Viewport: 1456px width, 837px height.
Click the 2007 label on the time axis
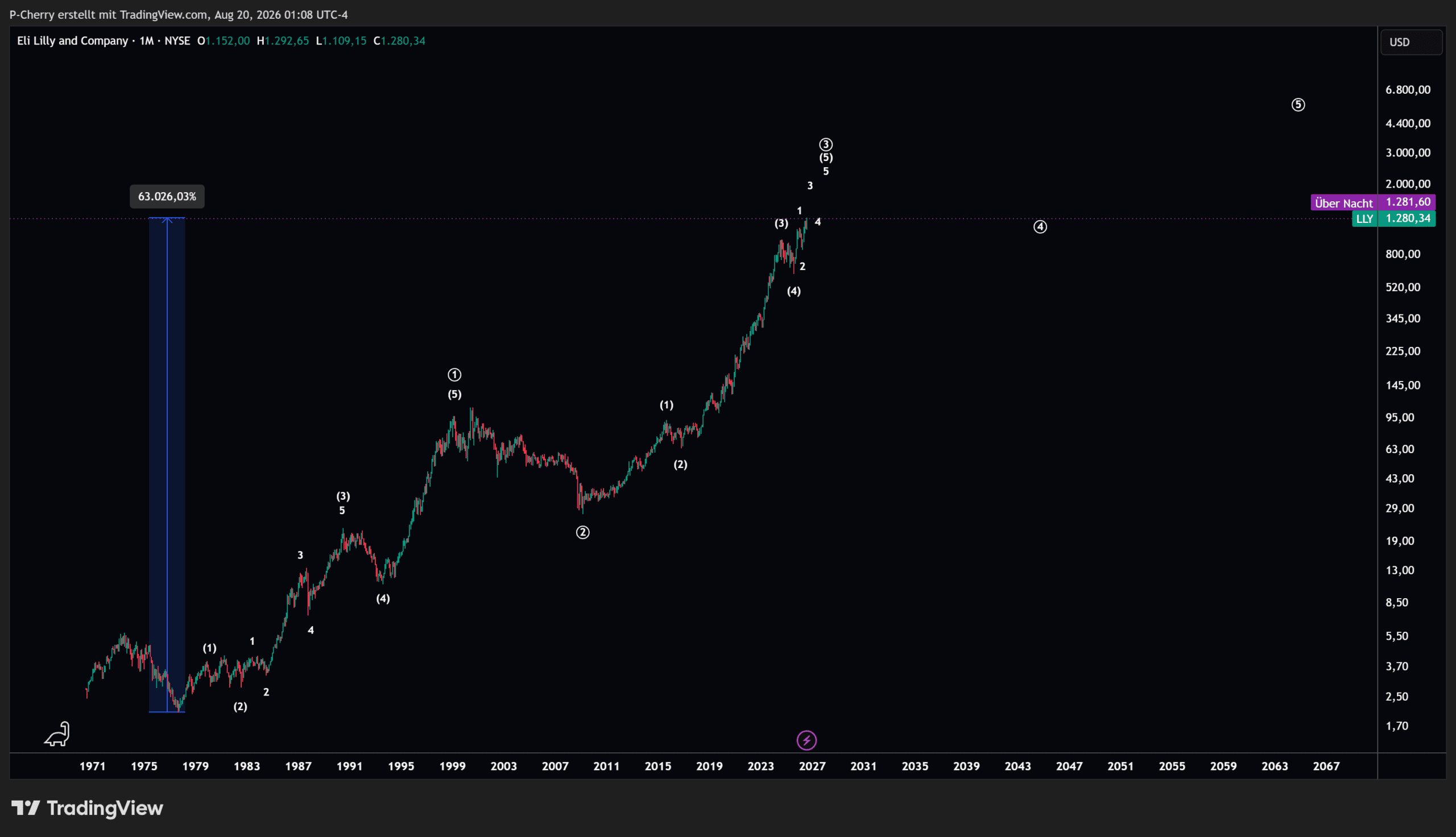pyautogui.click(x=555, y=766)
